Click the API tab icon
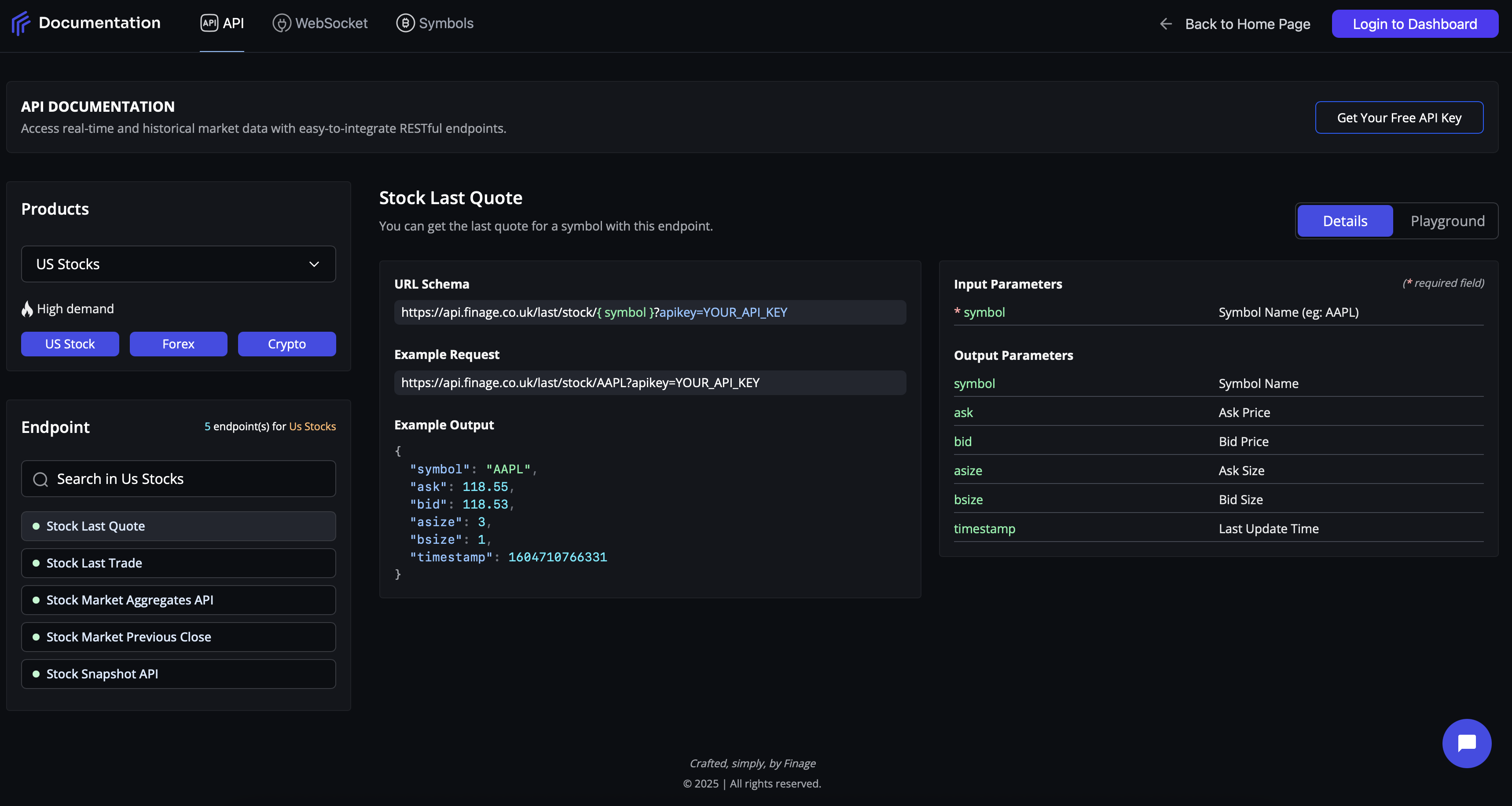 click(209, 23)
